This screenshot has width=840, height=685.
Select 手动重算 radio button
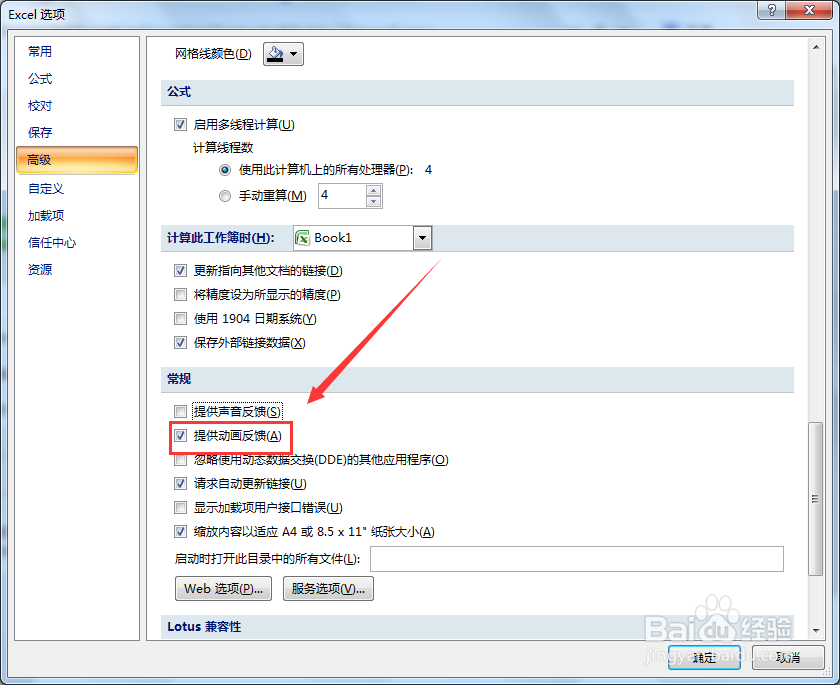click(225, 196)
